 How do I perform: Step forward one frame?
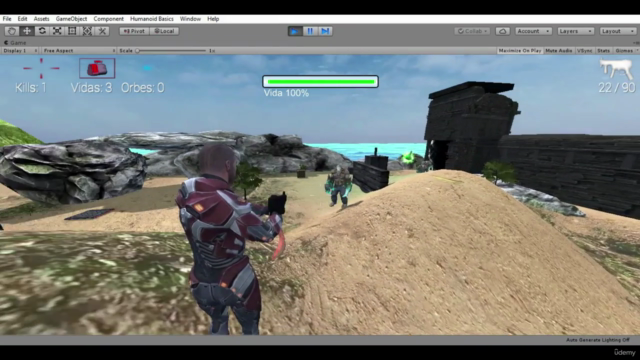pyautogui.click(x=325, y=31)
